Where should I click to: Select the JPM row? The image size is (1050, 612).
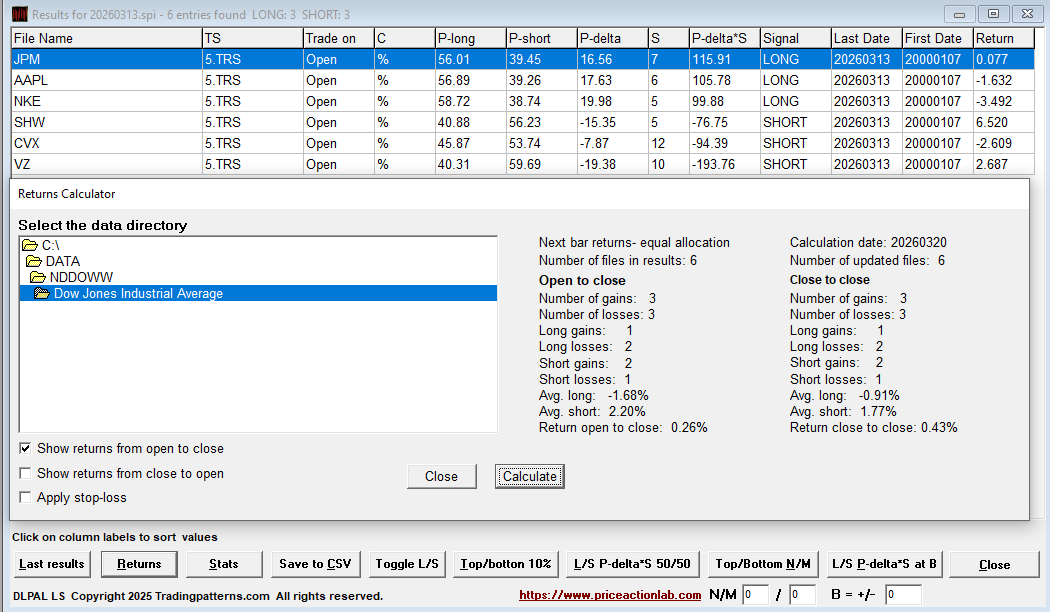pos(523,60)
